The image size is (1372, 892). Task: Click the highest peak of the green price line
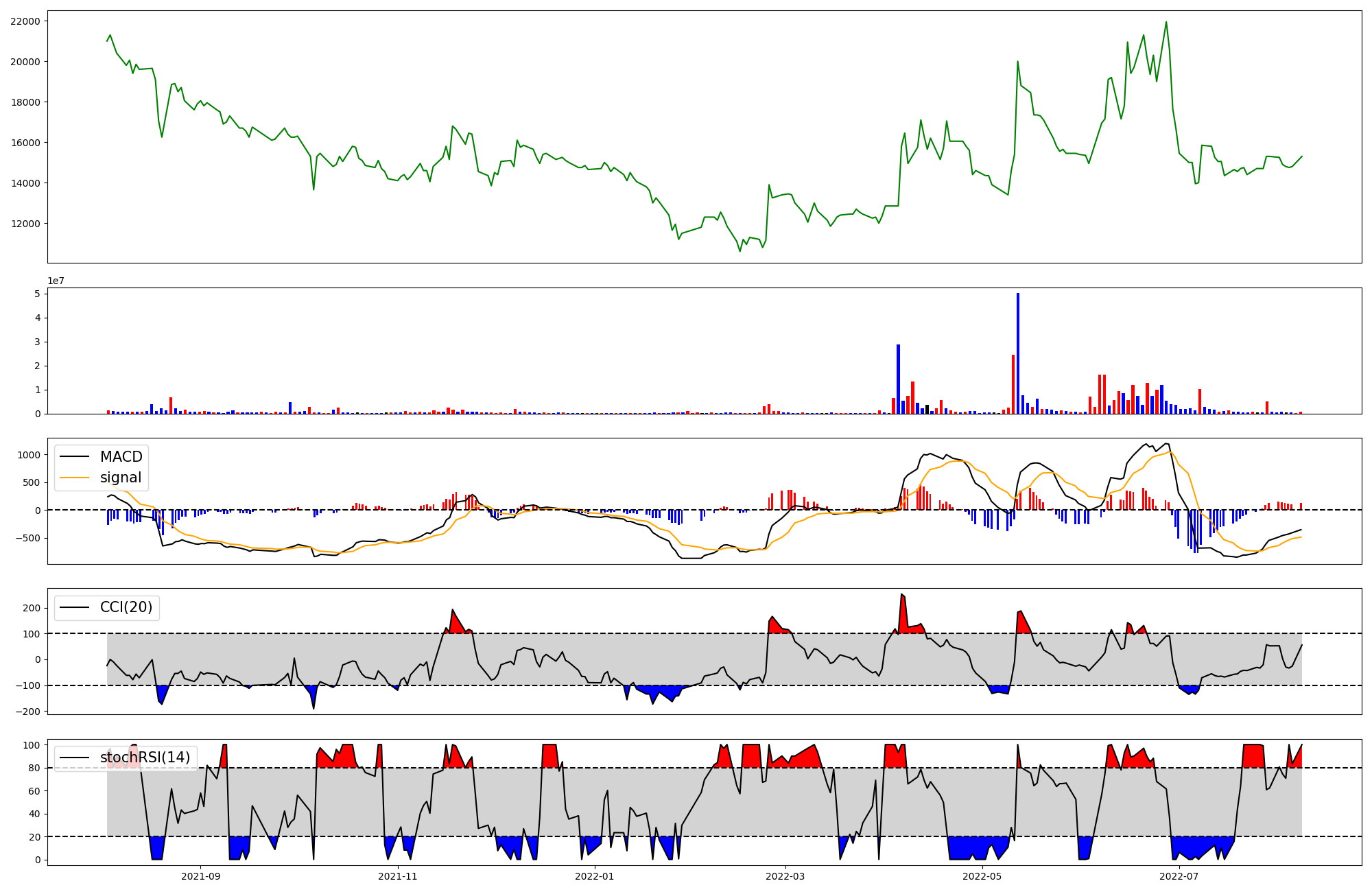[x=1166, y=23]
